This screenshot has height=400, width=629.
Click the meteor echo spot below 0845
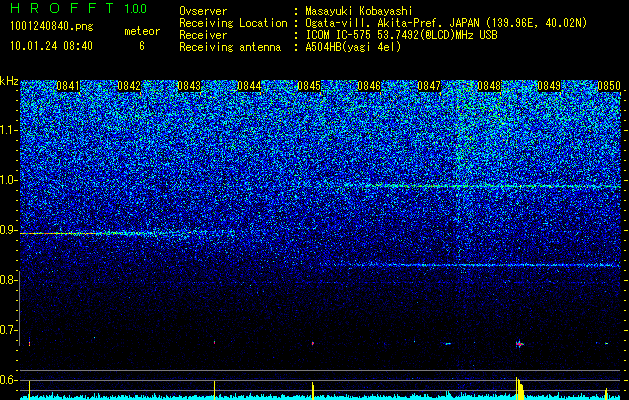[x=312, y=343]
